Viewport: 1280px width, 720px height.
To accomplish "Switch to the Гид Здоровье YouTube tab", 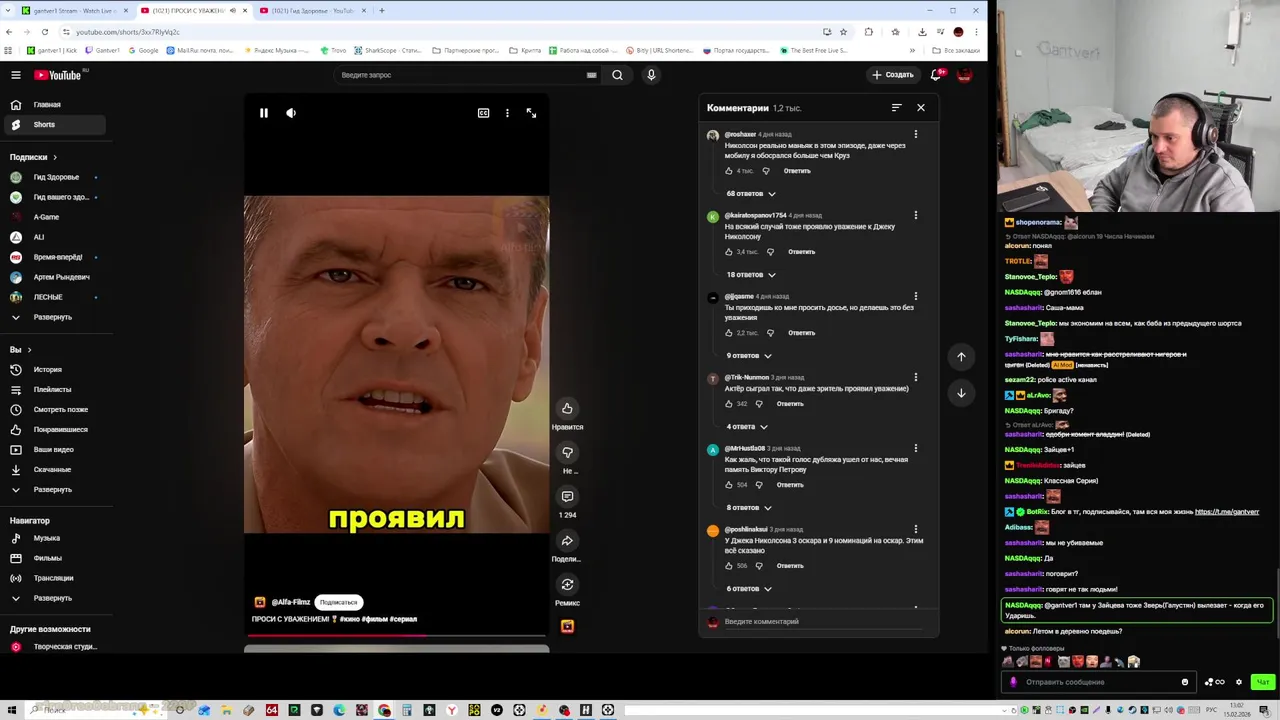I will coord(313,11).
